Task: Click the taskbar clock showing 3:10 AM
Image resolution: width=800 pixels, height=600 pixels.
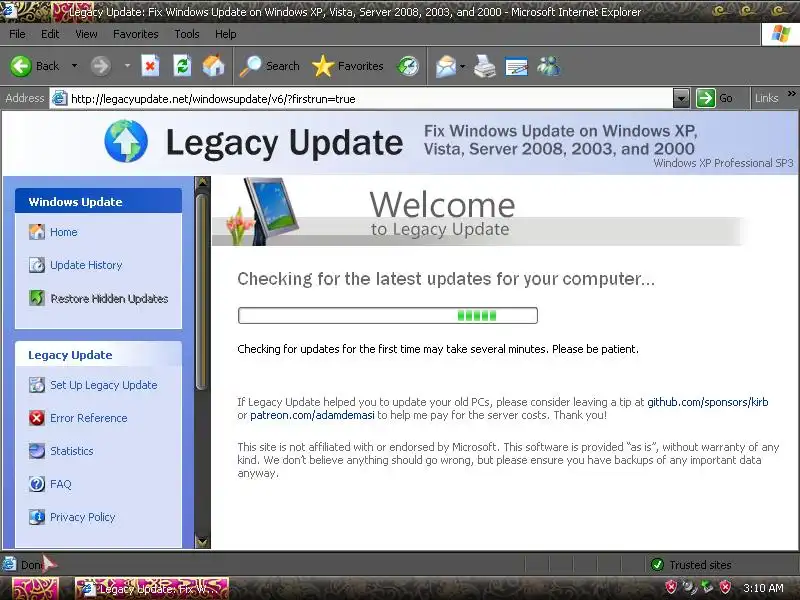Action: pos(763,588)
